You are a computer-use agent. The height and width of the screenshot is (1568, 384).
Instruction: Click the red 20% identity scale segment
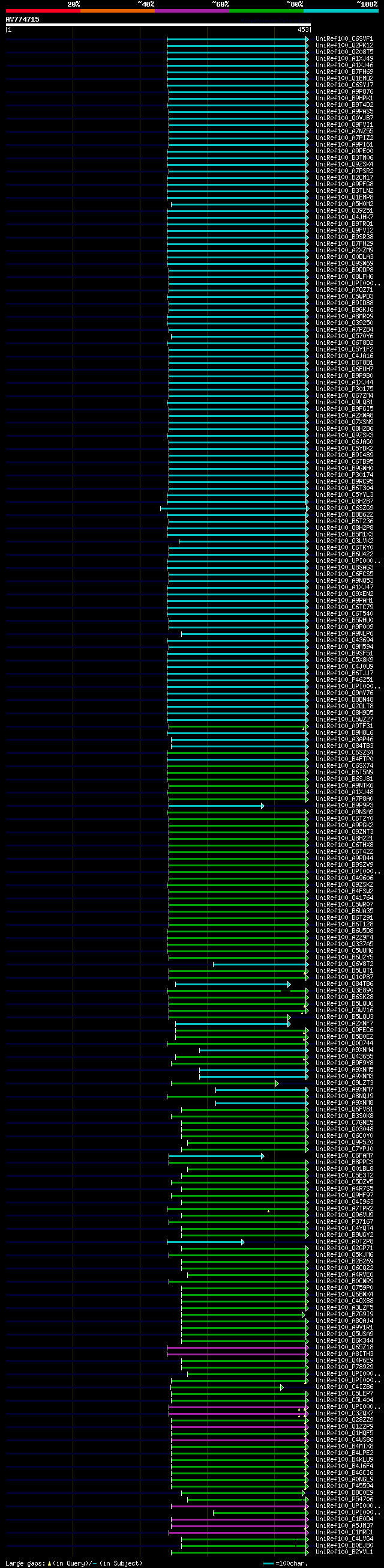[x=43, y=11]
